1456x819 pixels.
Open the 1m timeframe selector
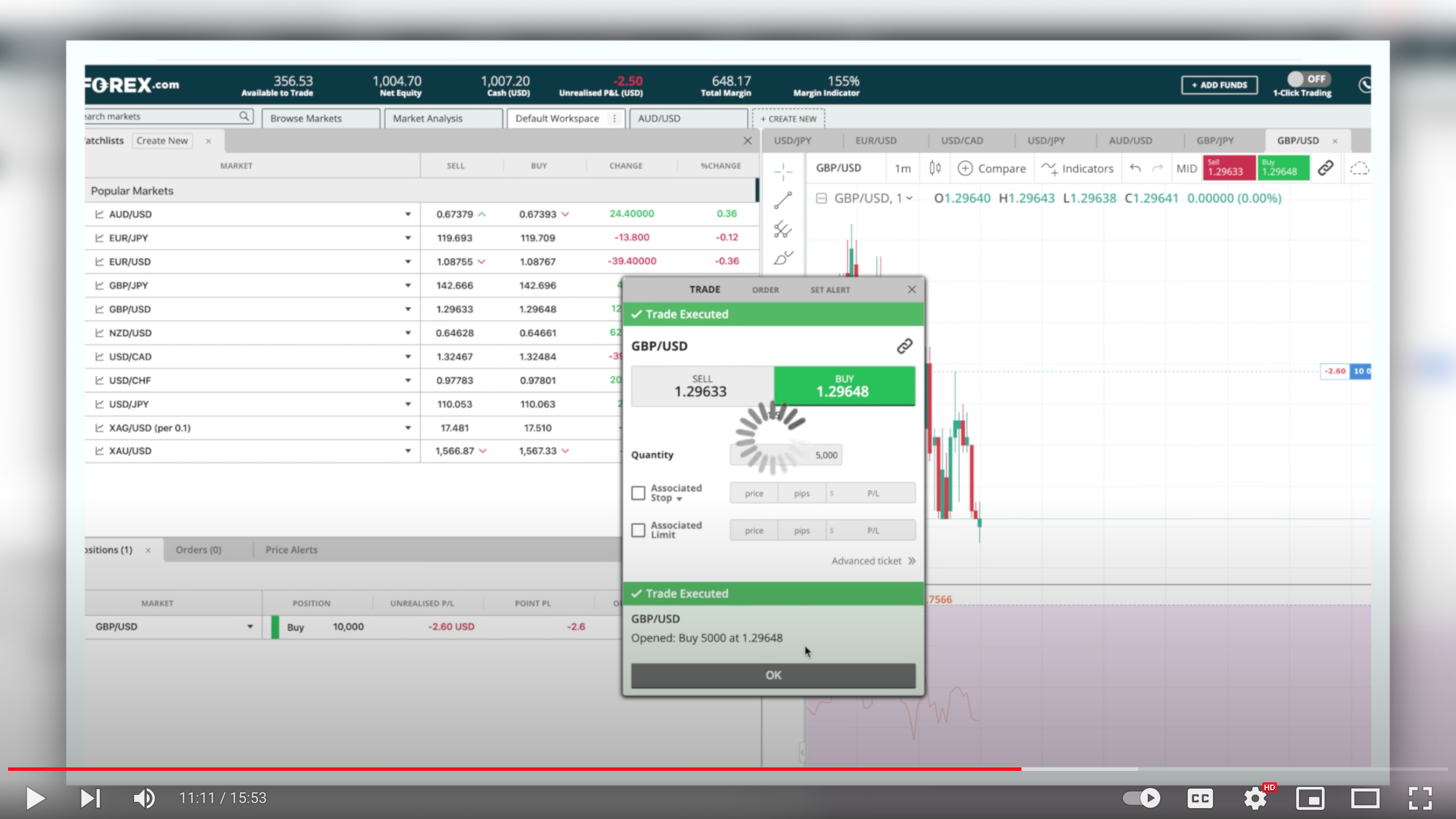click(902, 168)
